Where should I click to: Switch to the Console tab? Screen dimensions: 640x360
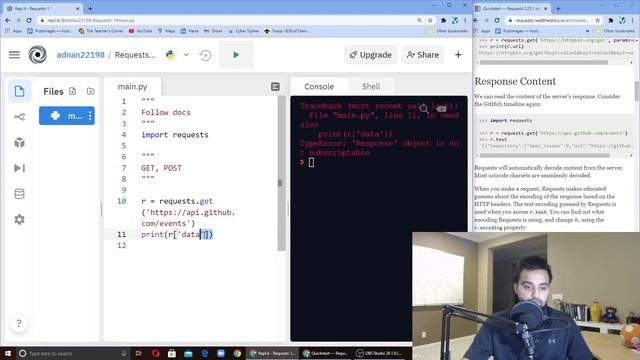(319, 87)
